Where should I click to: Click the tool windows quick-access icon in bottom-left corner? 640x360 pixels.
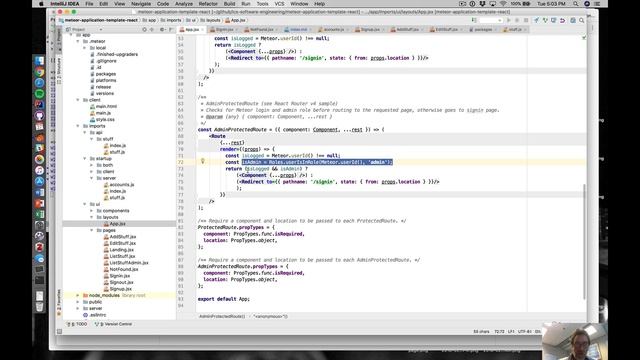coord(59,331)
